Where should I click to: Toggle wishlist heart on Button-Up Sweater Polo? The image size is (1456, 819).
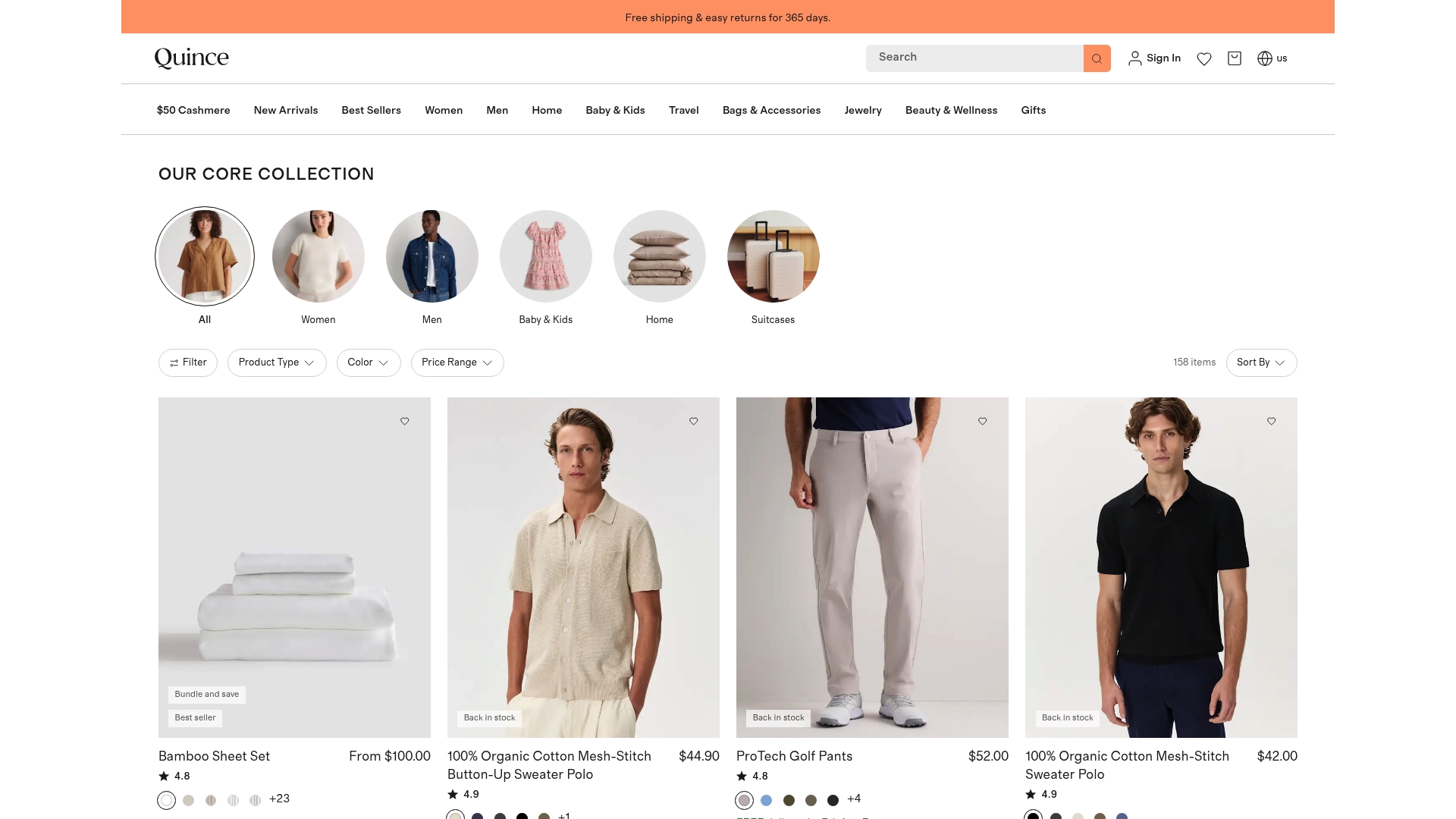pyautogui.click(x=694, y=421)
